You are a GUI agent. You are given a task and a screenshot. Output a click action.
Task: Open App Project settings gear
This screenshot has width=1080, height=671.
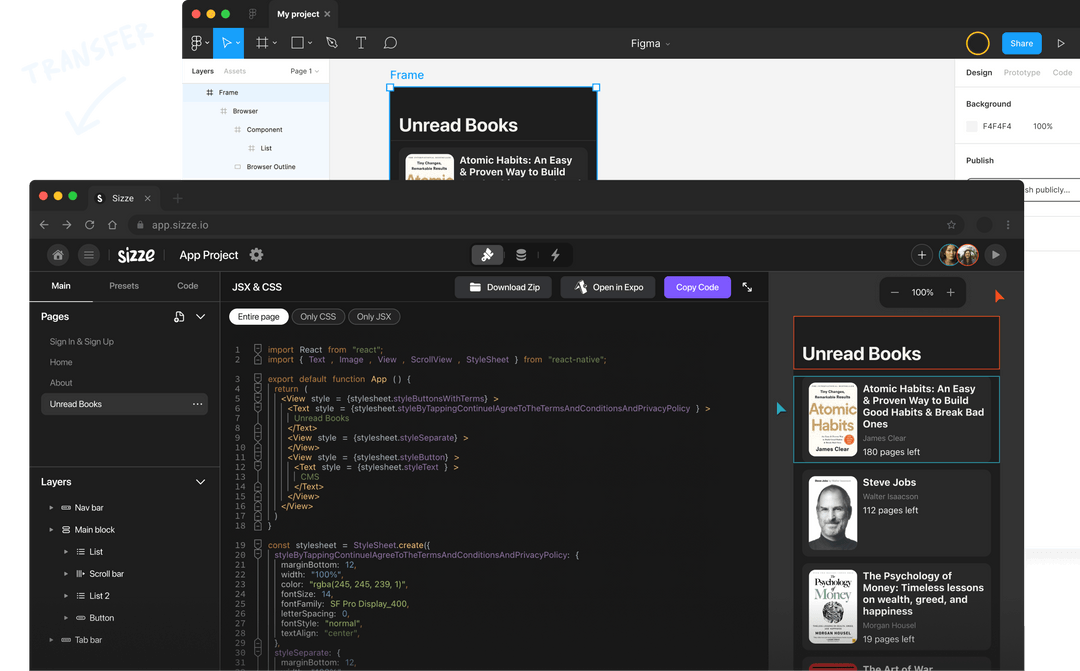pyautogui.click(x=257, y=255)
